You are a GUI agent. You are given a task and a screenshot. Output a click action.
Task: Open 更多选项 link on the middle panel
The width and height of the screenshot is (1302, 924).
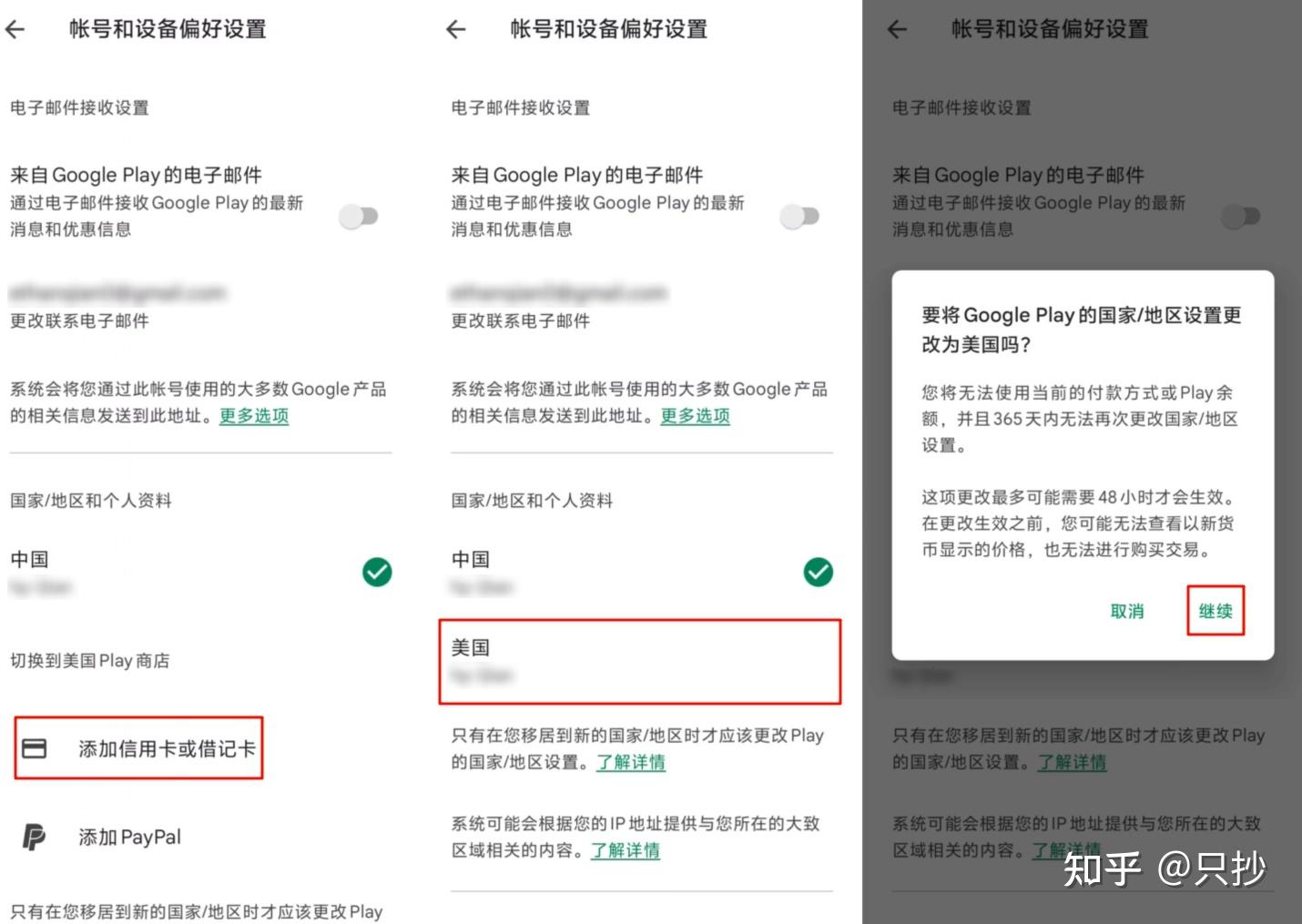pyautogui.click(x=695, y=416)
